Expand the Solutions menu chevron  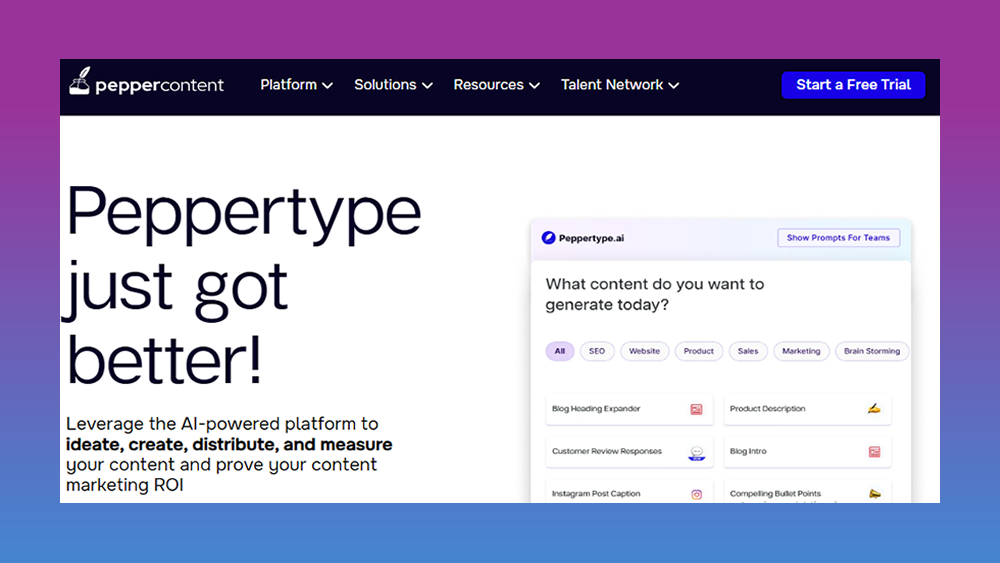coord(427,85)
